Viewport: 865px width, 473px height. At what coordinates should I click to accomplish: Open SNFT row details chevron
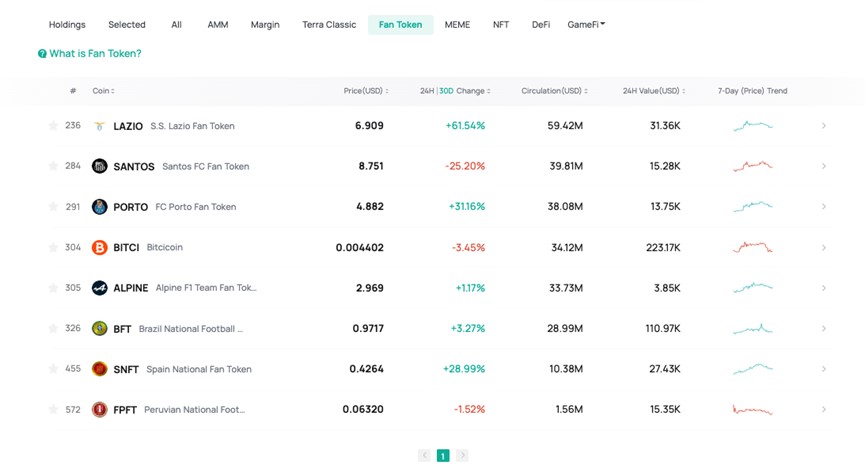point(824,369)
